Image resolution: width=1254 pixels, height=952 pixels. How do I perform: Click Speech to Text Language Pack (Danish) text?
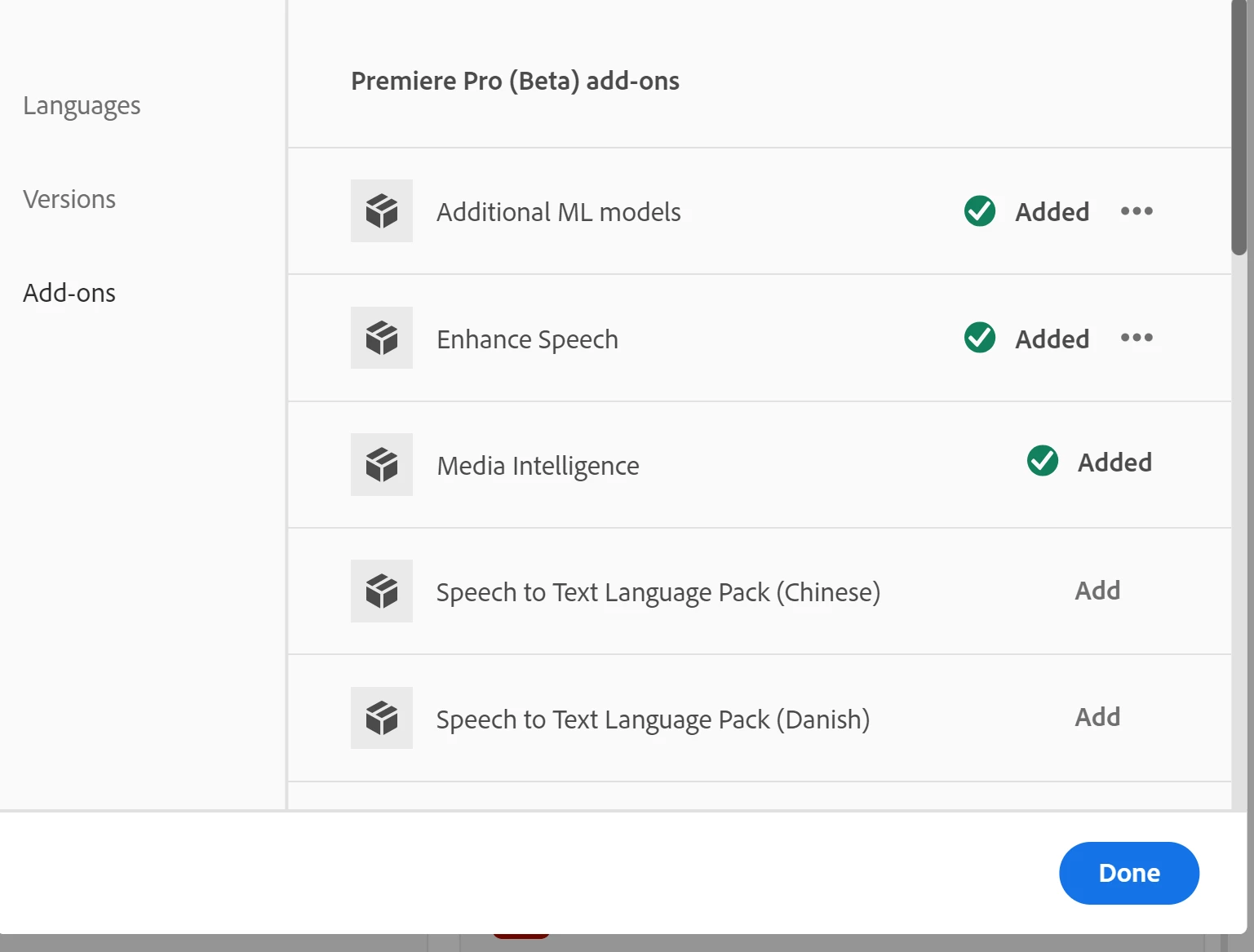coord(653,720)
